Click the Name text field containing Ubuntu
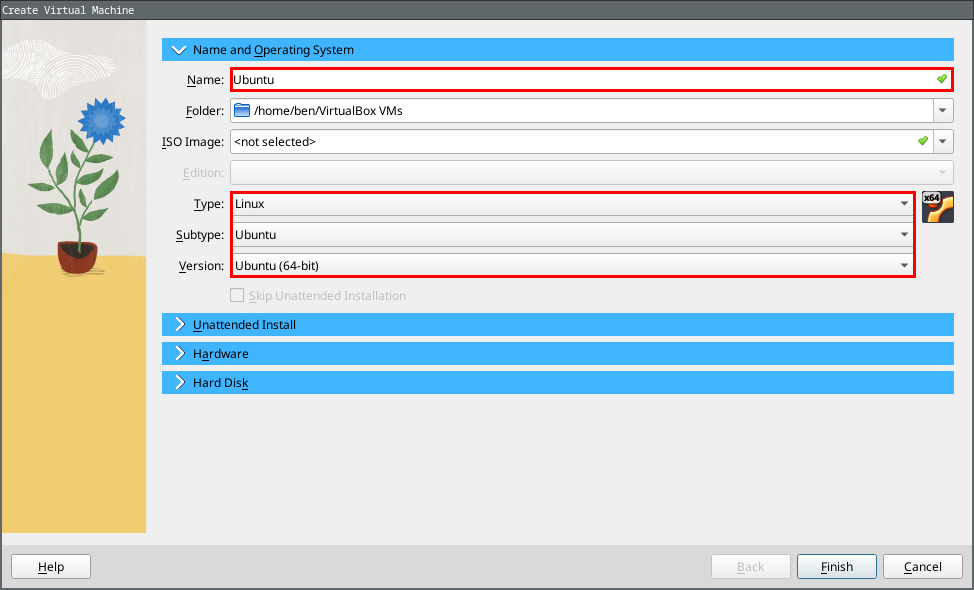This screenshot has height=590, width=974. click(580, 80)
